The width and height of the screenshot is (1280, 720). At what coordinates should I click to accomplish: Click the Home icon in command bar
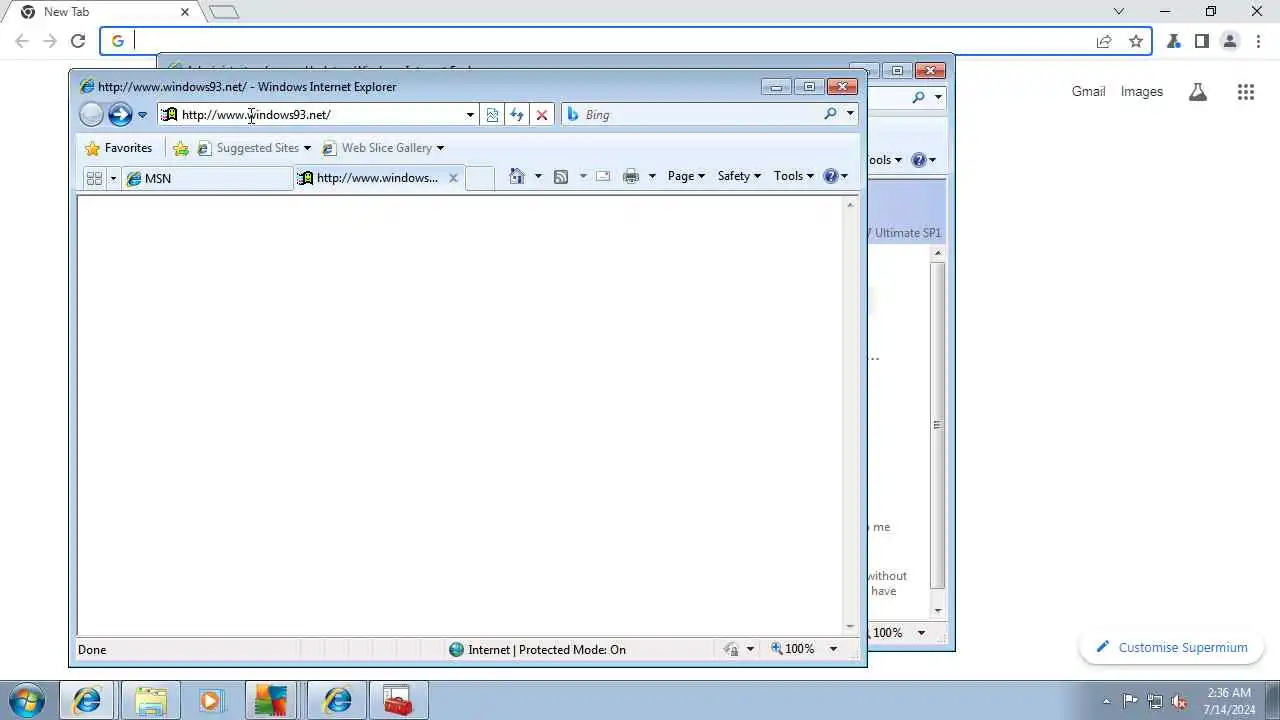[x=517, y=176]
